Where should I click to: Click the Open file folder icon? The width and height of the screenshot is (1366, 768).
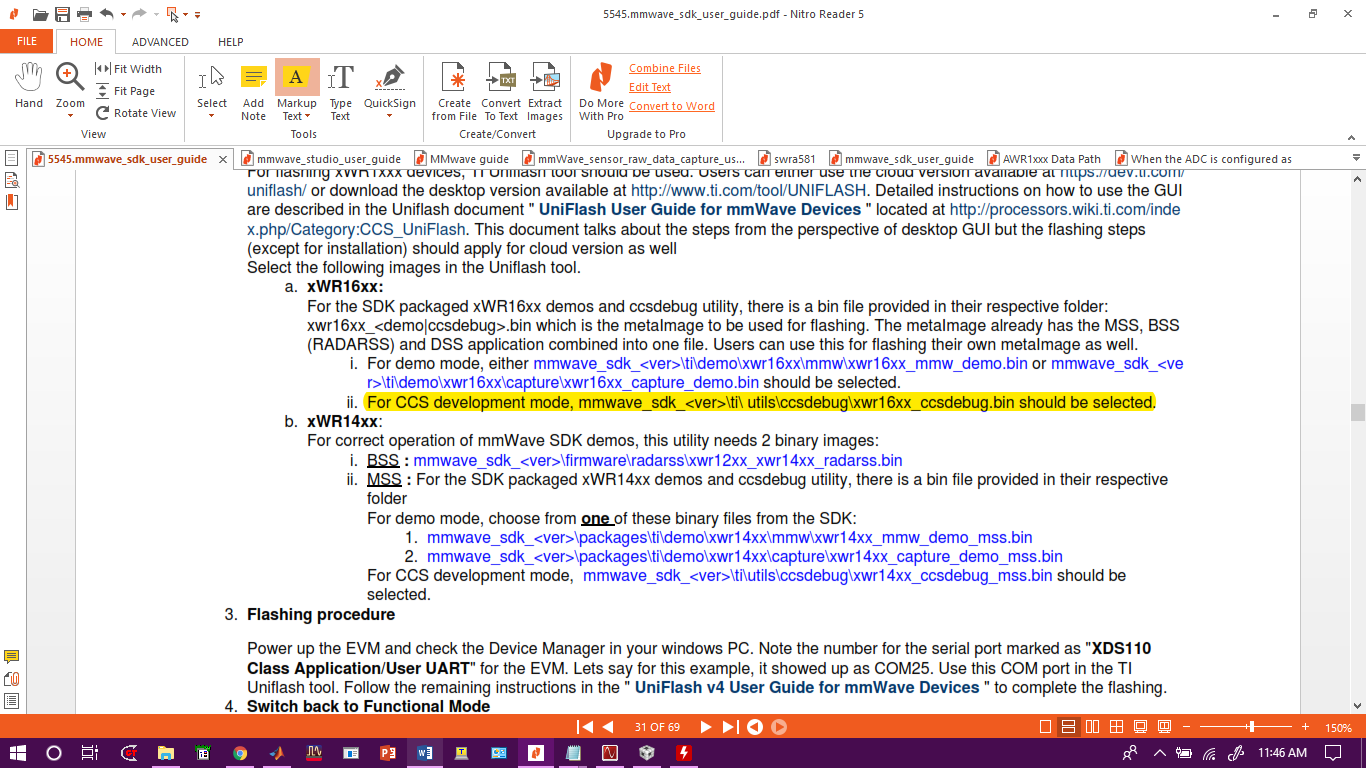40,14
